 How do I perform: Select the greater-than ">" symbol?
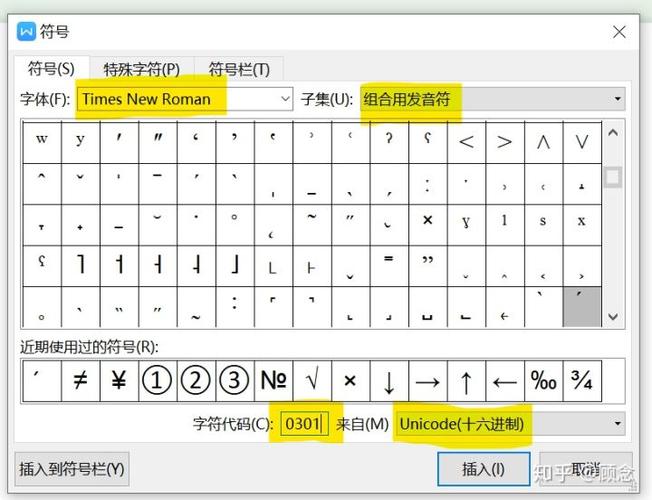(x=504, y=142)
